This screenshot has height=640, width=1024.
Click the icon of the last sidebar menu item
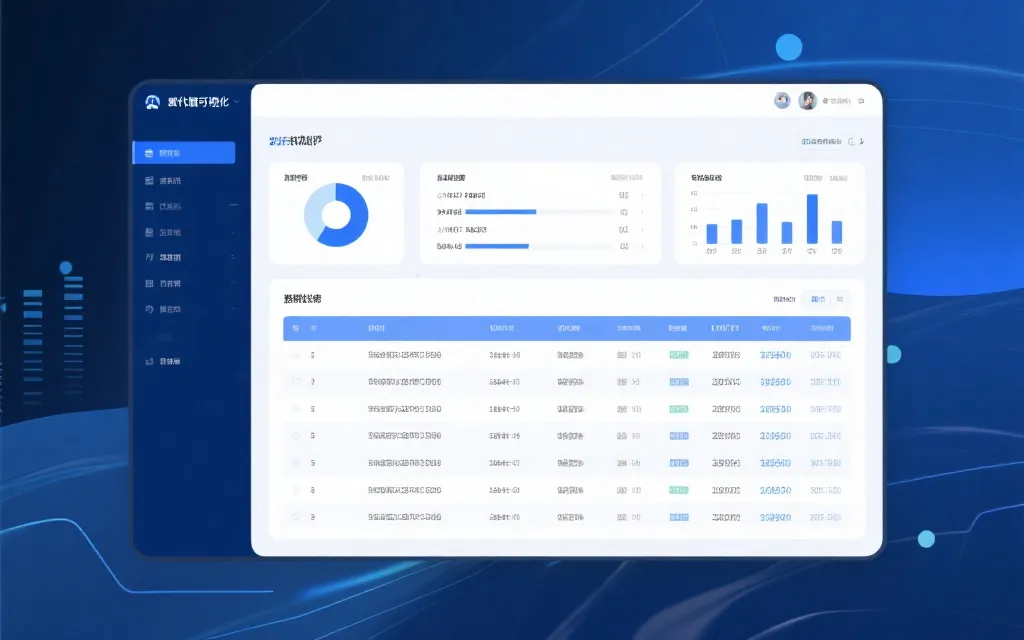point(149,361)
